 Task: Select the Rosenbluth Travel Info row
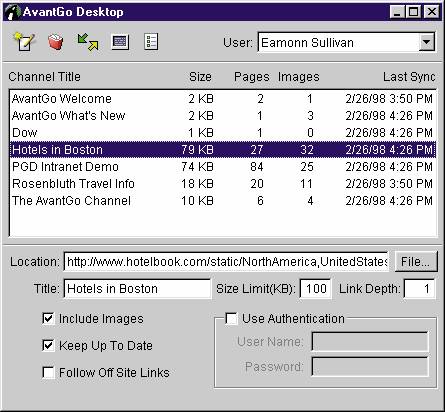tap(223, 184)
